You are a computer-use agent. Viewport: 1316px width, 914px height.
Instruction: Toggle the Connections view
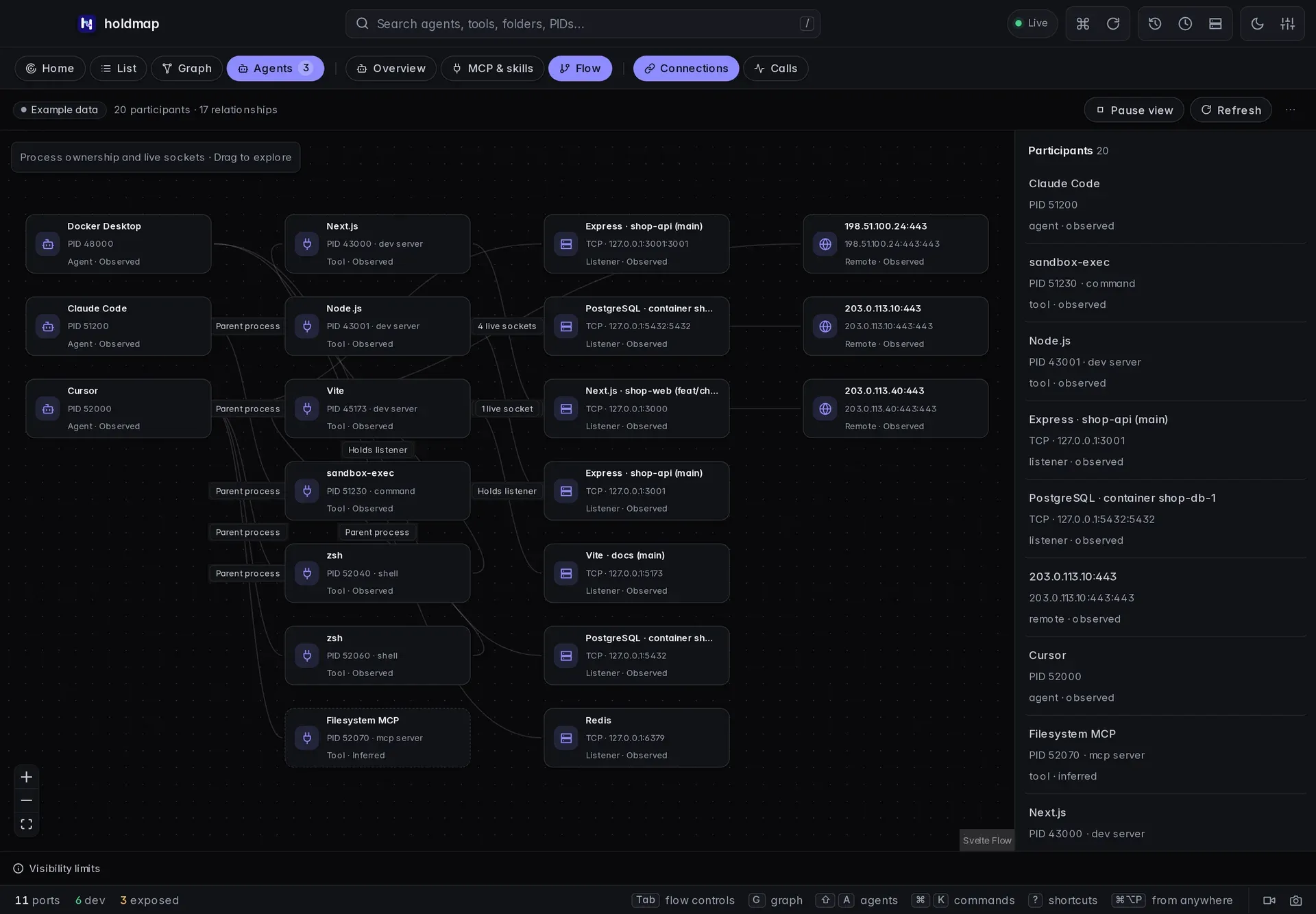[x=686, y=69]
